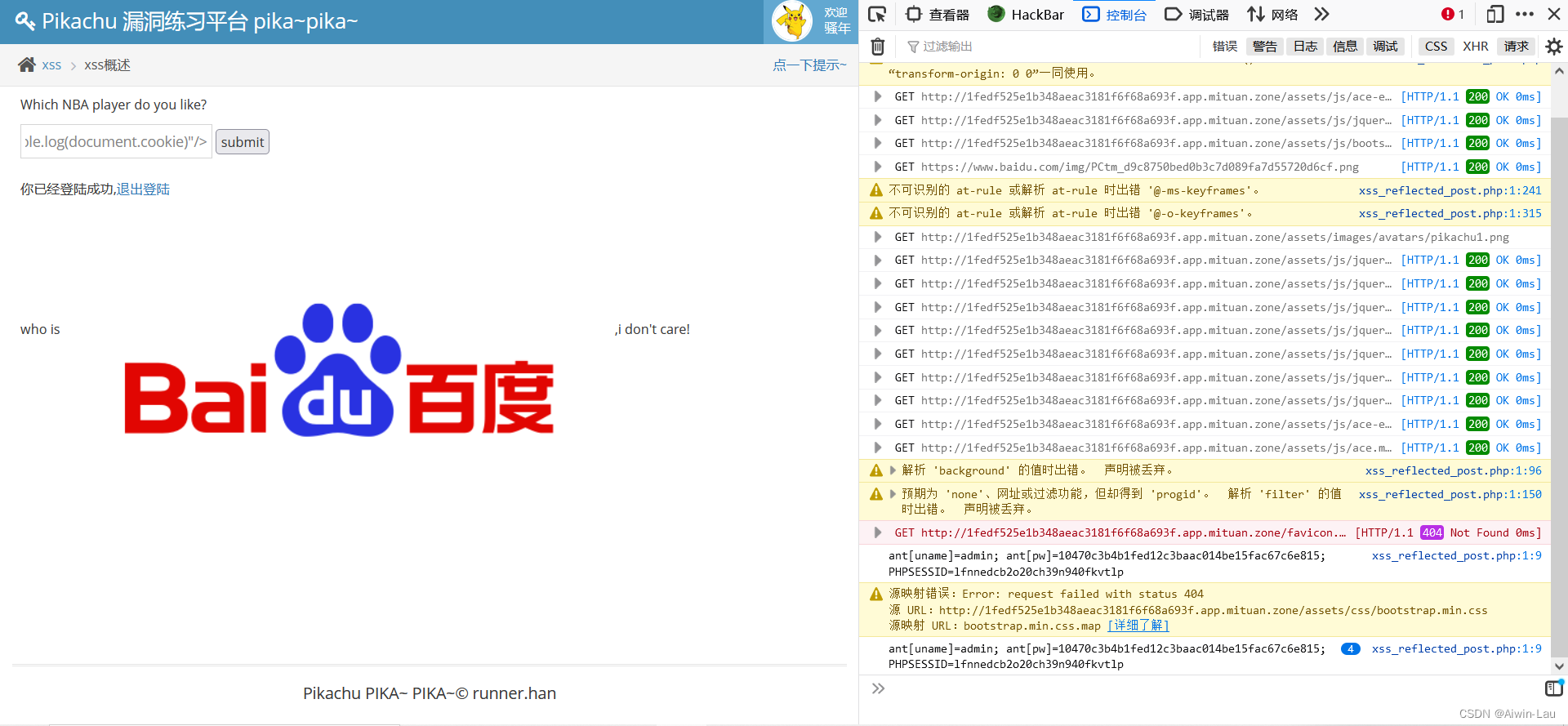Click the 退出登陆 logout link
The height and width of the screenshot is (726, 1568).
[143, 189]
